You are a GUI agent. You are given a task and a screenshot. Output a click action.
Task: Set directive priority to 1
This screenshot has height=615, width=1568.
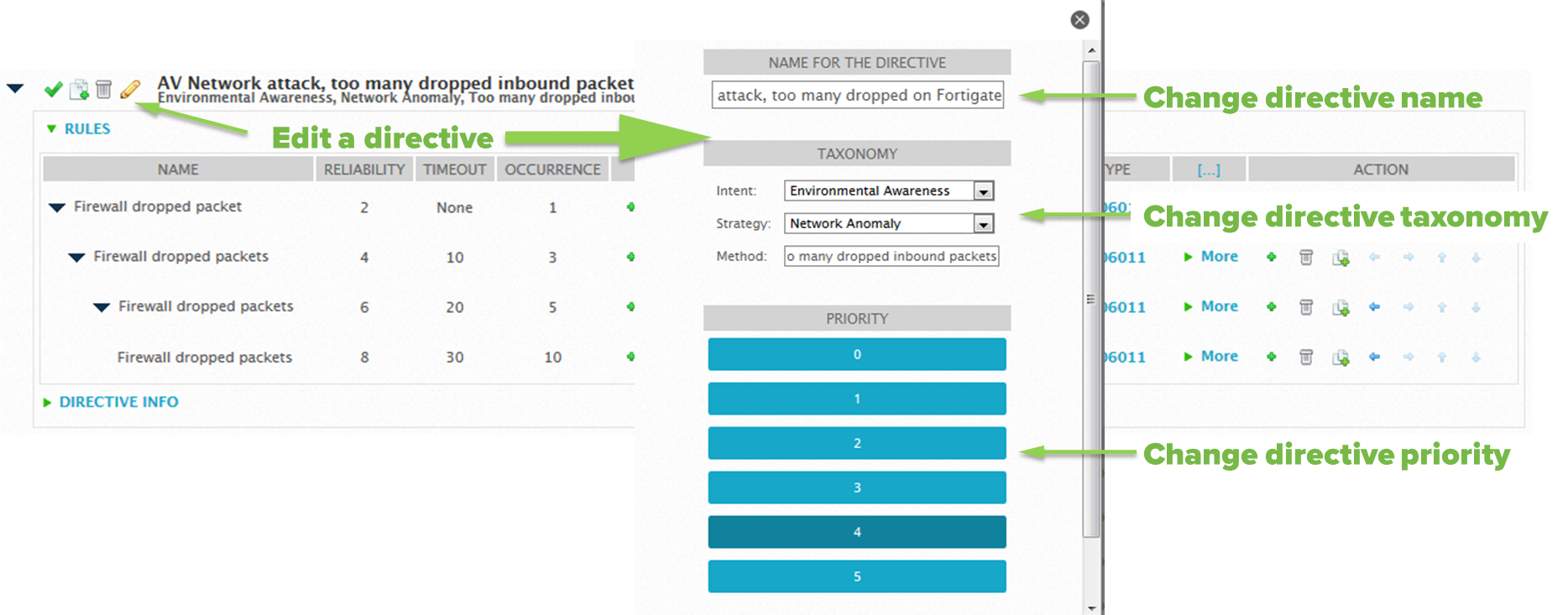[x=857, y=399]
